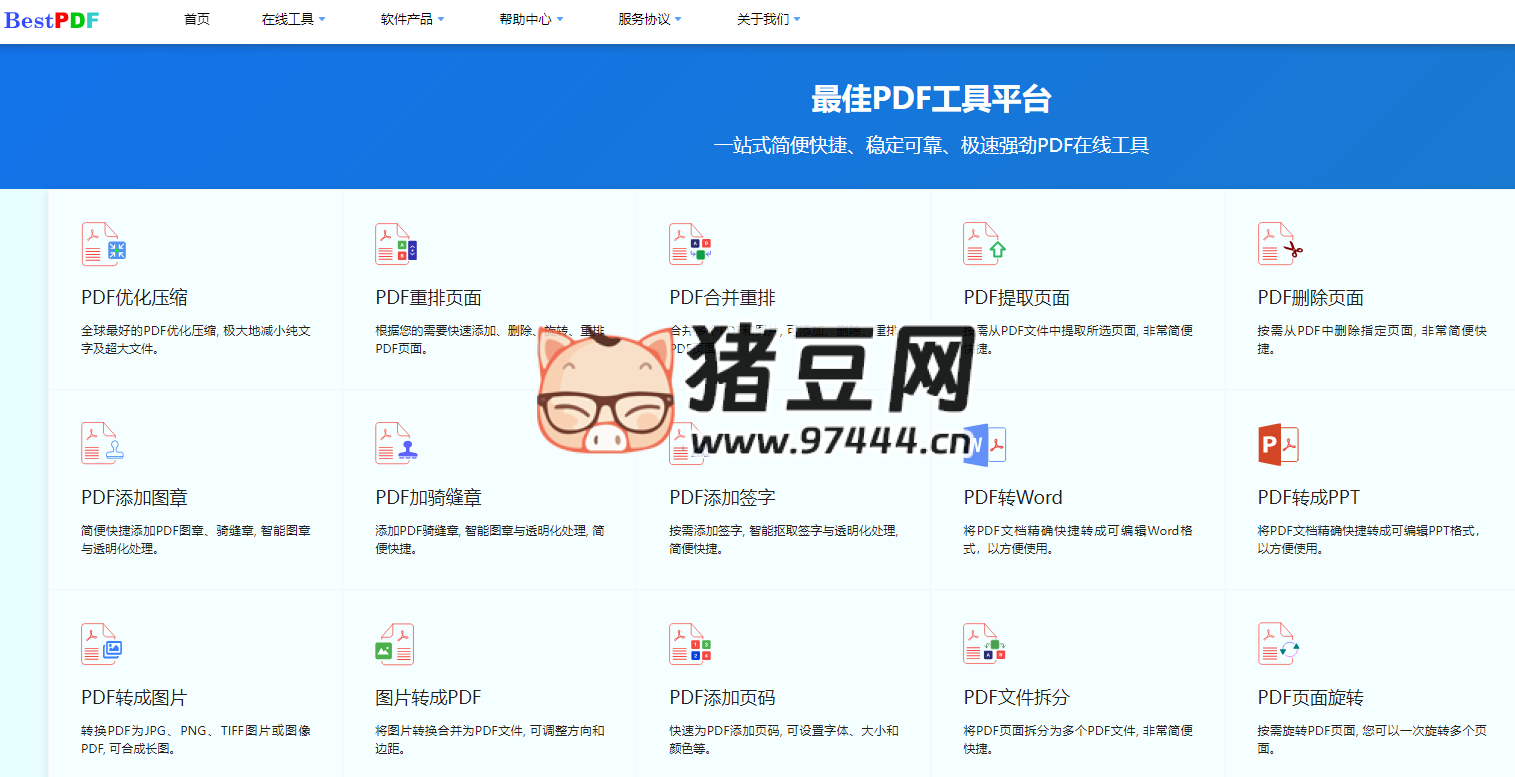
Task: Open the 图片转成PDF tool icon
Action: tap(395, 643)
